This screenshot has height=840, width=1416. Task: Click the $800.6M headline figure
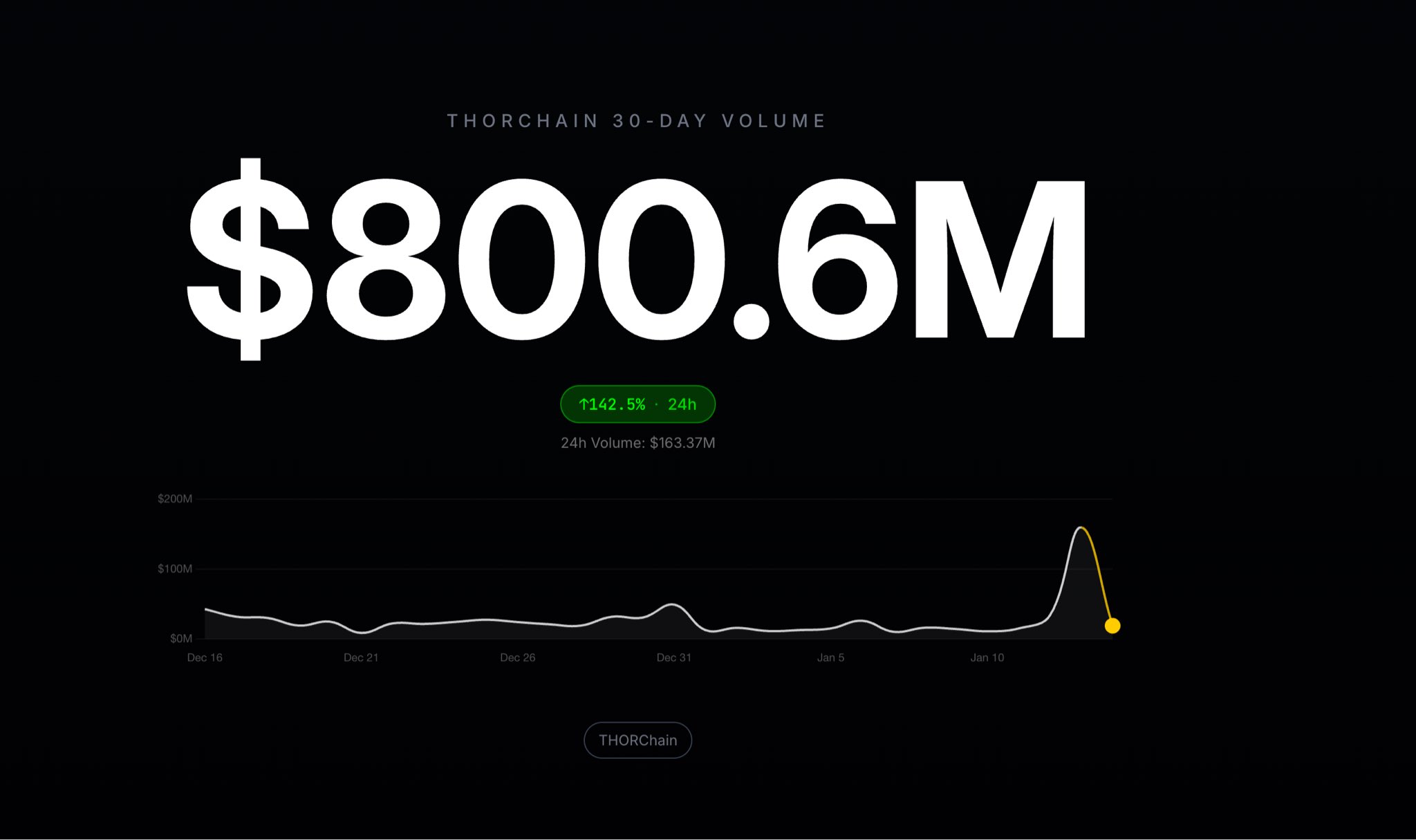[x=636, y=259]
